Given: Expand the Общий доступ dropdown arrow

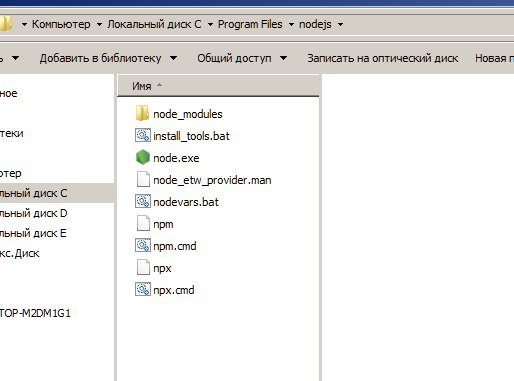Looking at the screenshot, I should point(283,58).
